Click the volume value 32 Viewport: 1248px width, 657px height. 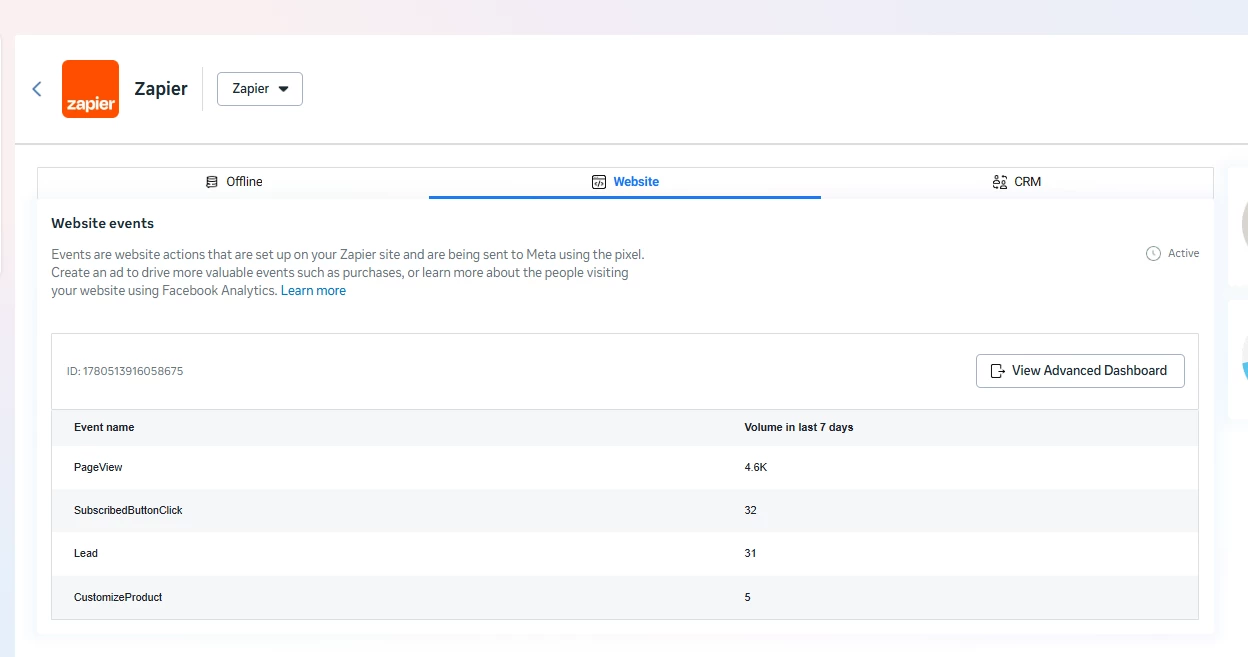click(x=751, y=510)
